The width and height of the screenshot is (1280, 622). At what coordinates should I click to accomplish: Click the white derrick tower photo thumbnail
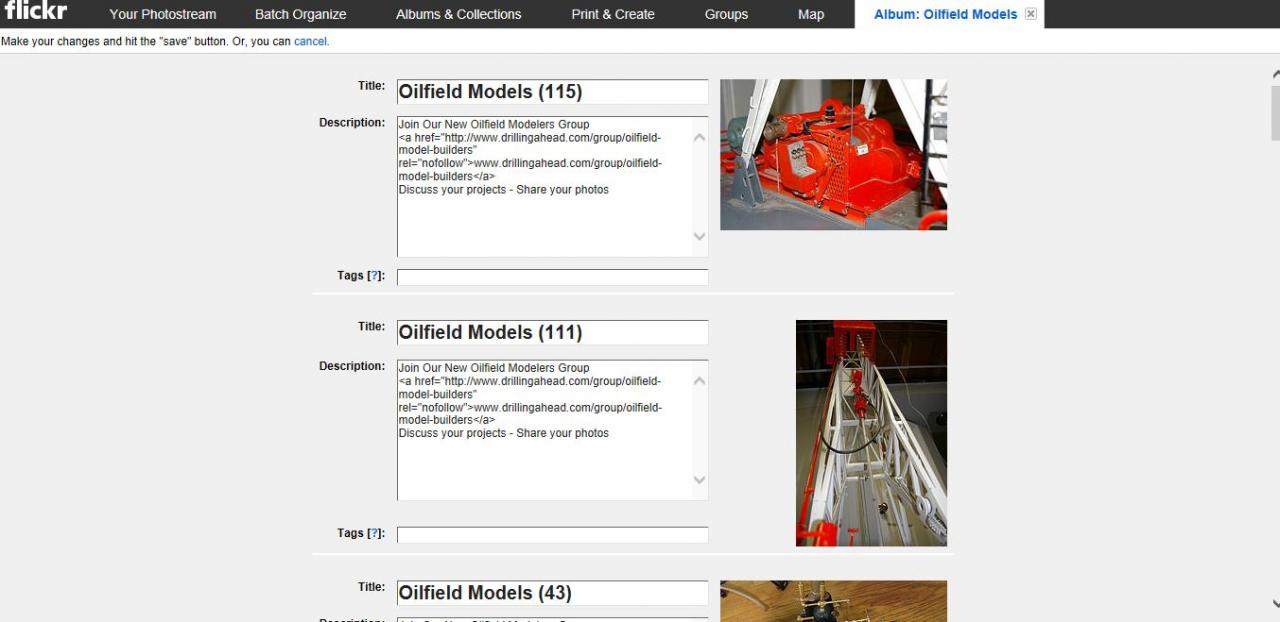871,433
